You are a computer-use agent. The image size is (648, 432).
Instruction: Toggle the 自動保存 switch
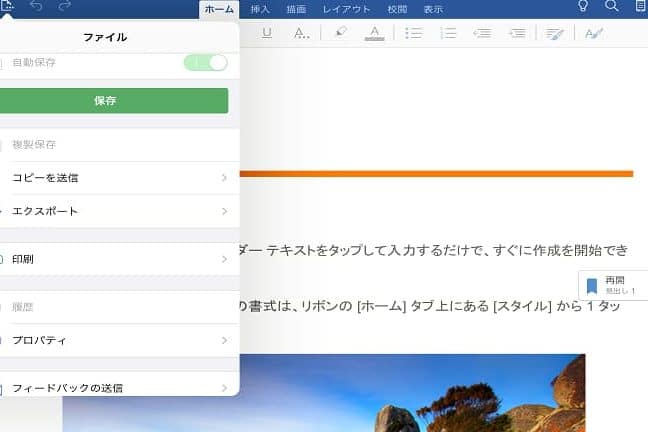point(205,62)
